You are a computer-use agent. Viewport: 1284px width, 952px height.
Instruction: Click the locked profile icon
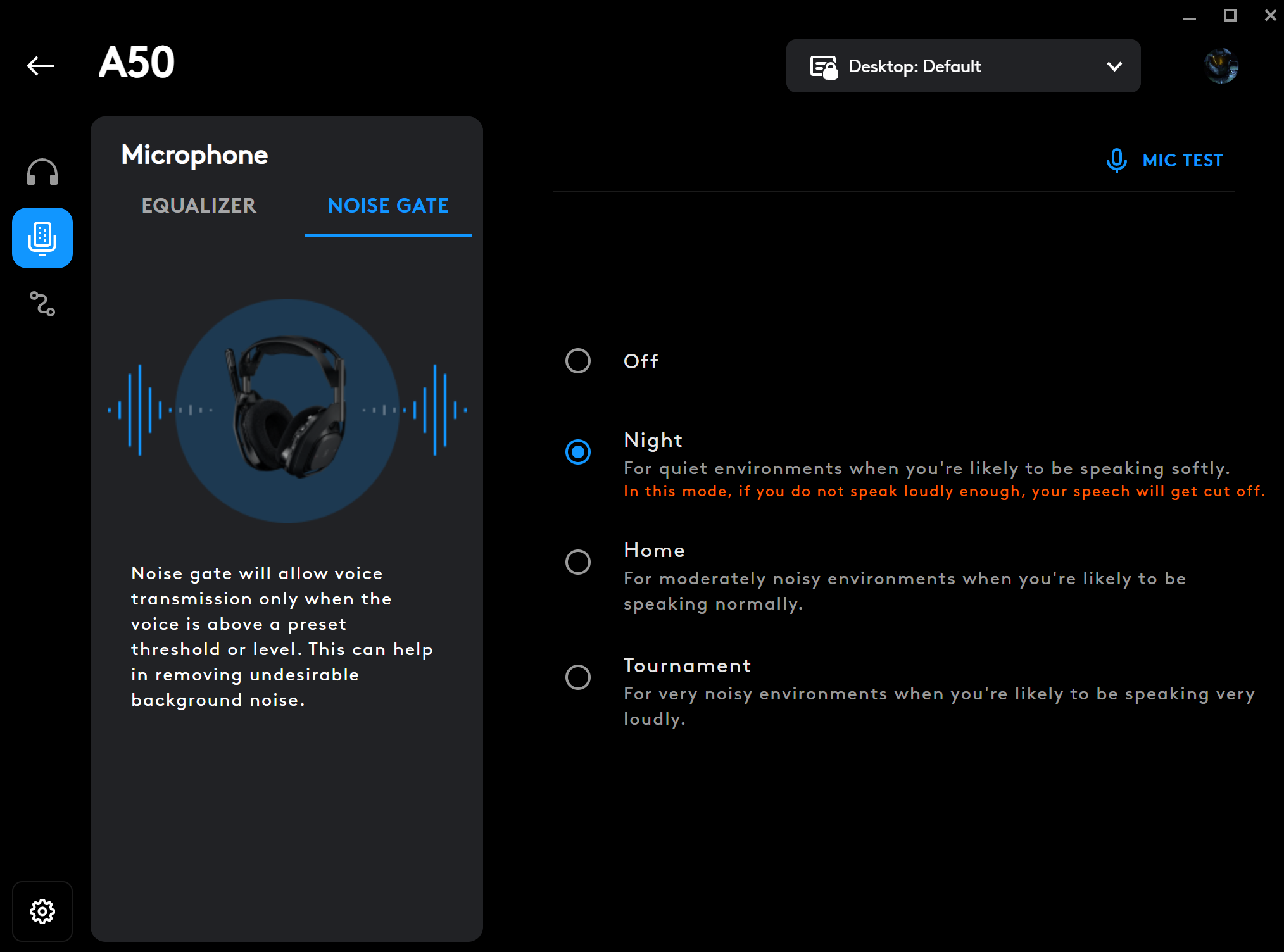[824, 66]
